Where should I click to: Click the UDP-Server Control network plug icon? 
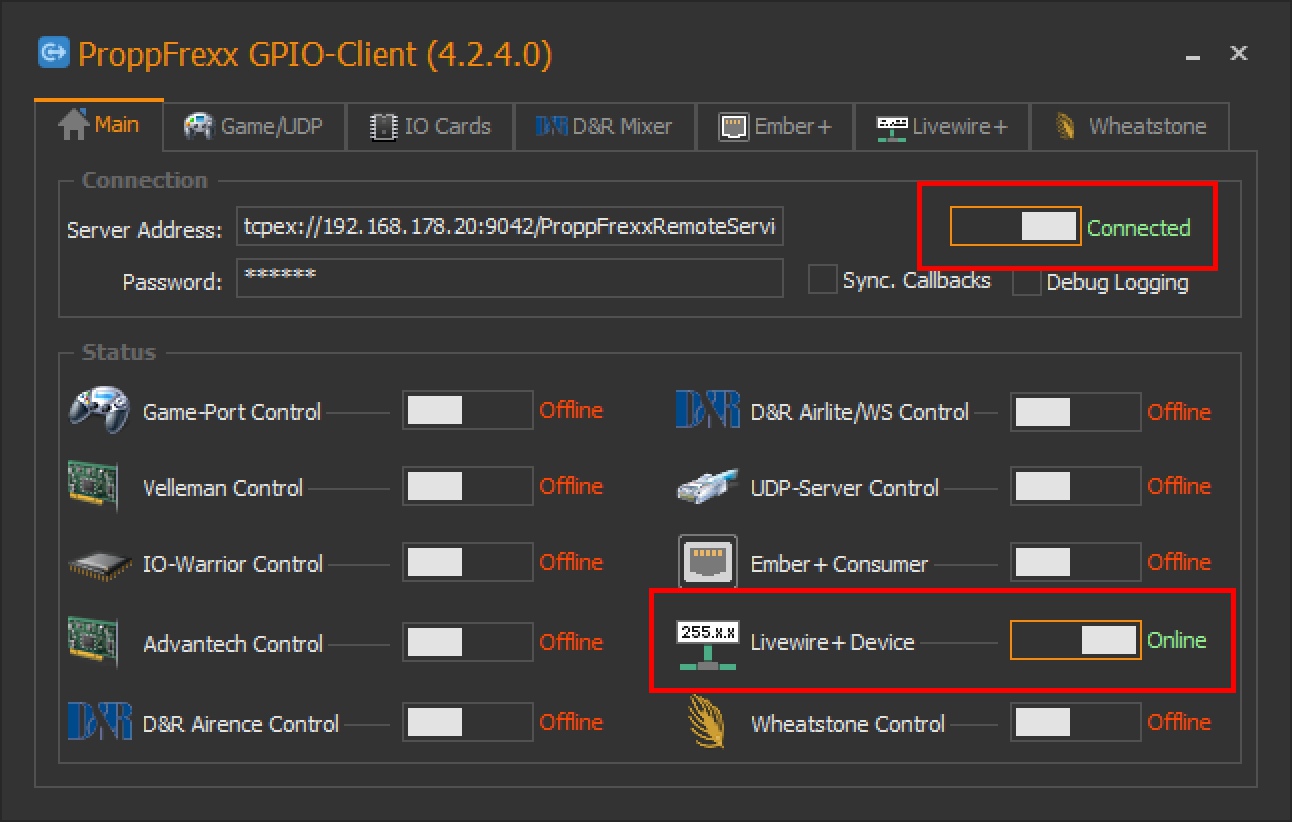click(708, 487)
